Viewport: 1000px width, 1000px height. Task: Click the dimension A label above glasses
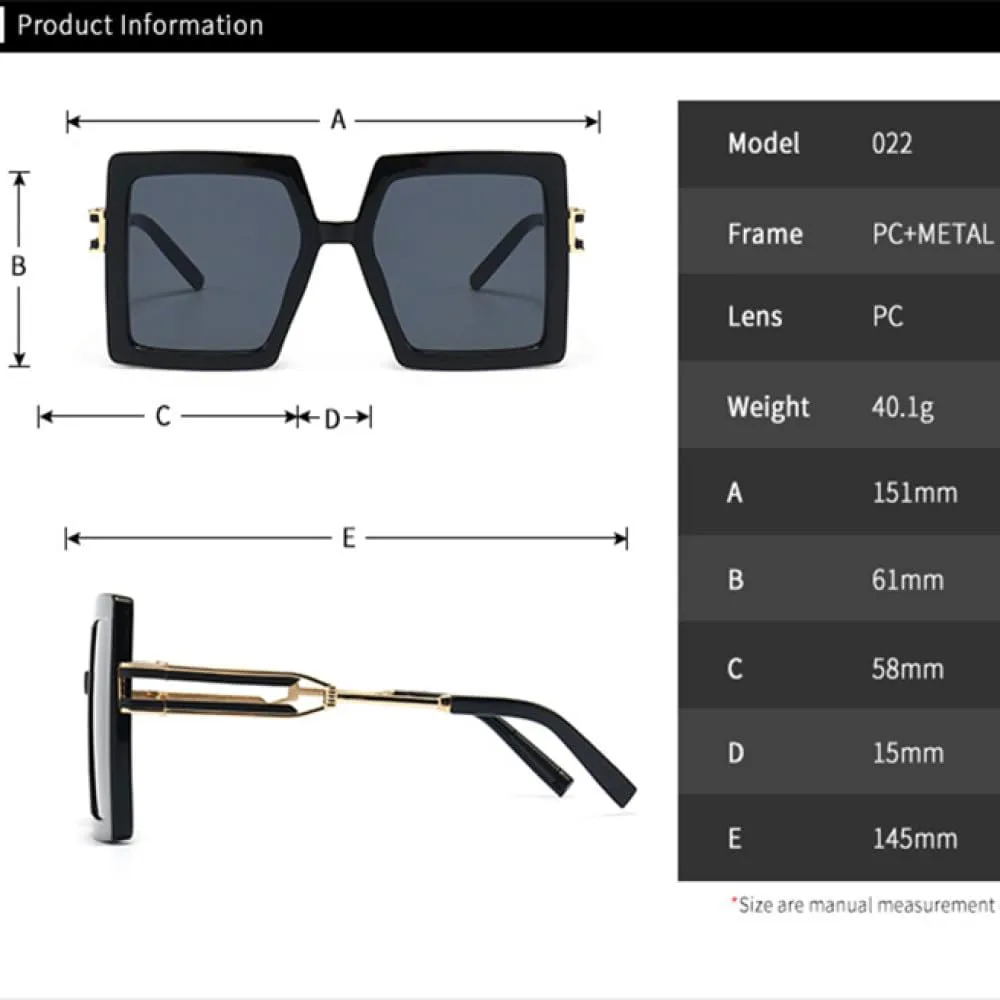338,119
